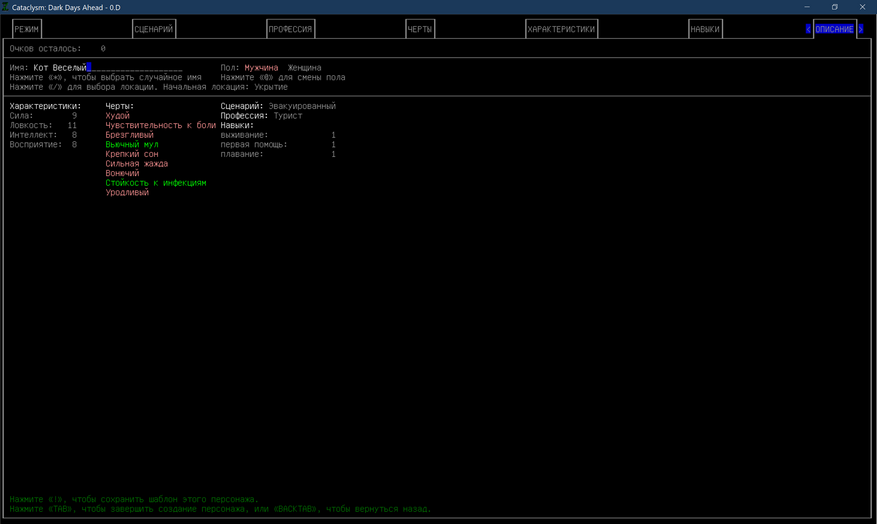Select the ОПИСАНИЕ tab
Viewport: 877px width, 524px height.
pyautogui.click(x=834, y=29)
